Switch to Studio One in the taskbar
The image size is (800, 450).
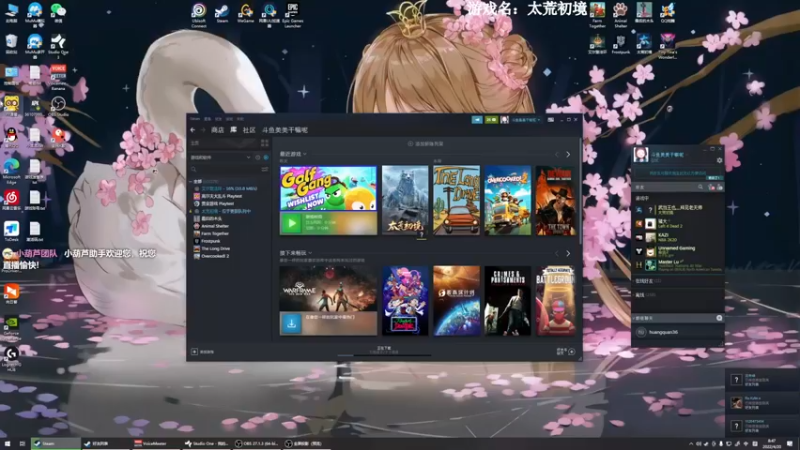coord(206,443)
